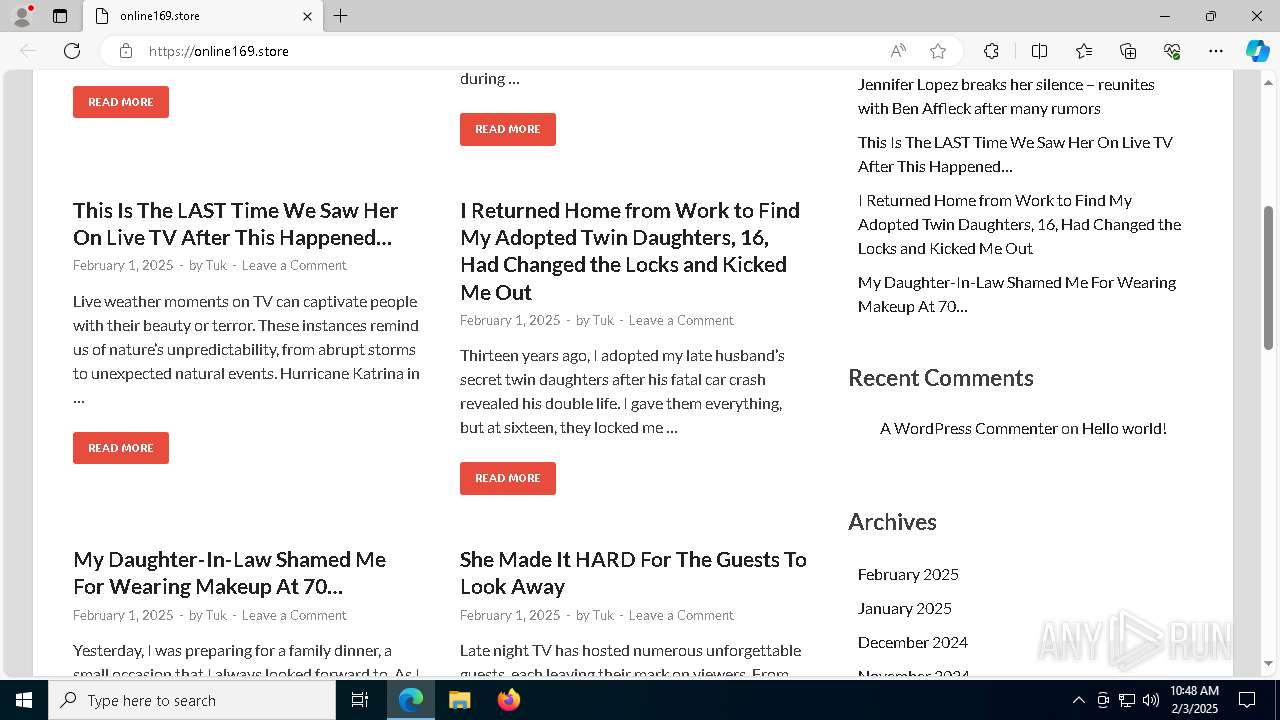Viewport: 1280px width, 720px height.
Task: Click READ MORE below 'during …' text
Action: click(508, 129)
